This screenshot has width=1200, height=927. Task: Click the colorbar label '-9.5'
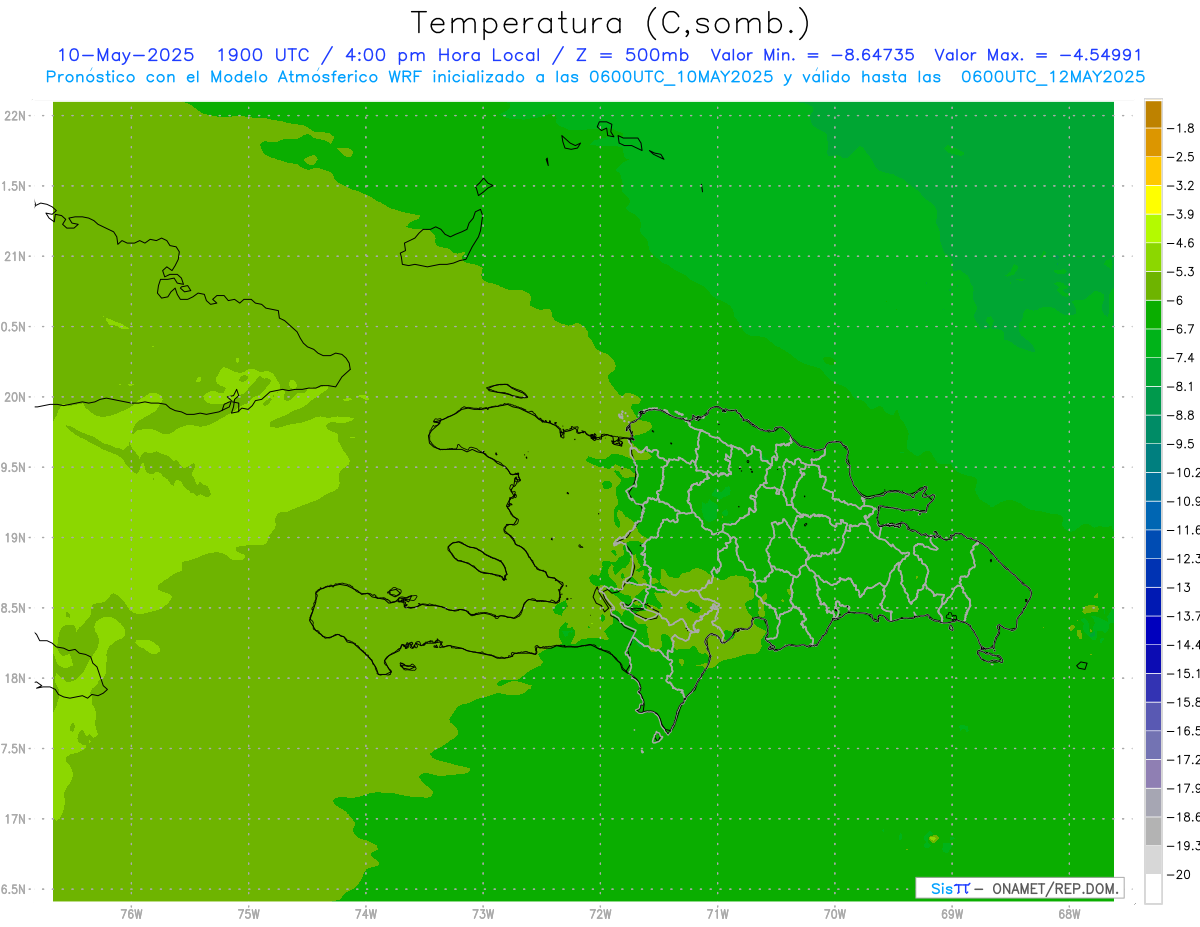pyautogui.click(x=1183, y=443)
